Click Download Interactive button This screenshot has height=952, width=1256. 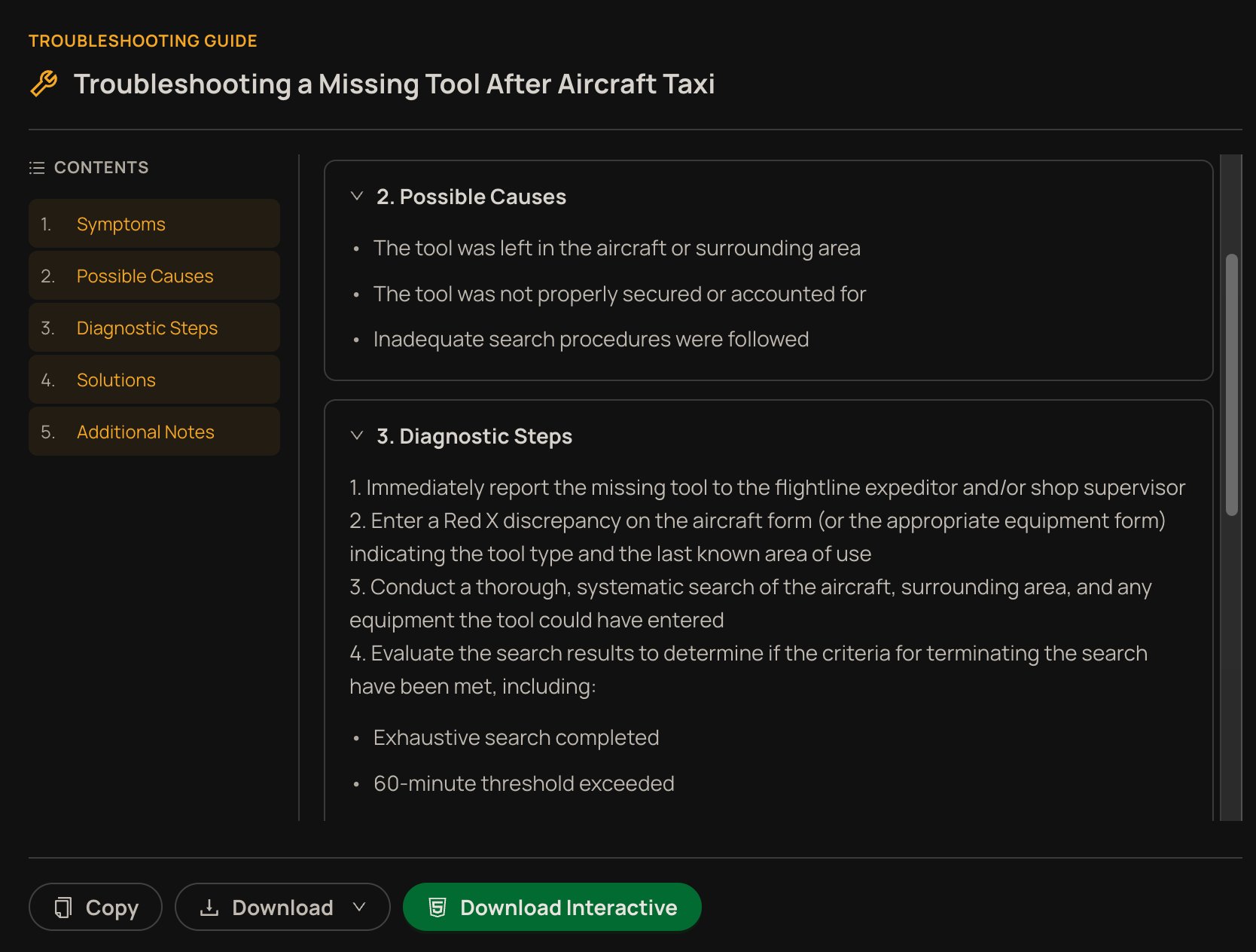coord(552,907)
